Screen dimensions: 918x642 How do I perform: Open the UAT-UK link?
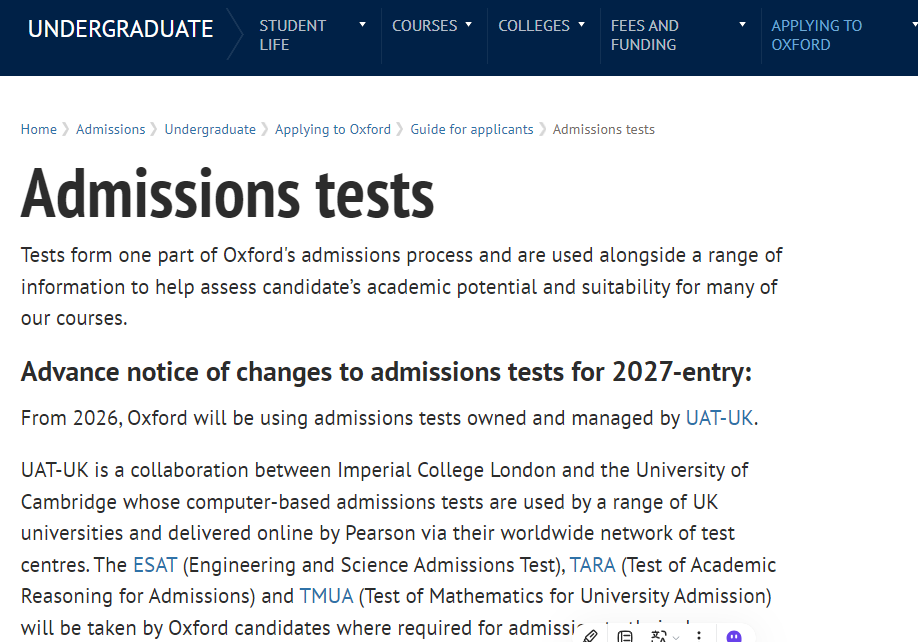pyautogui.click(x=719, y=418)
